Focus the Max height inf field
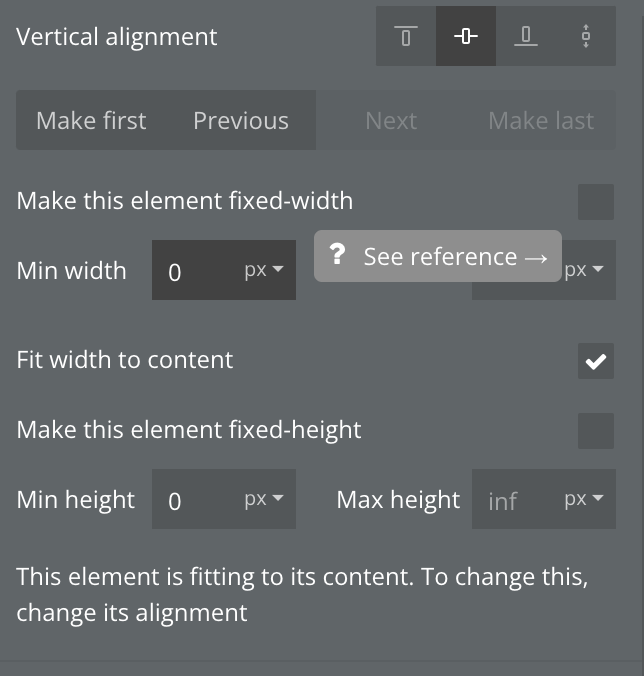644x676 pixels. point(516,499)
